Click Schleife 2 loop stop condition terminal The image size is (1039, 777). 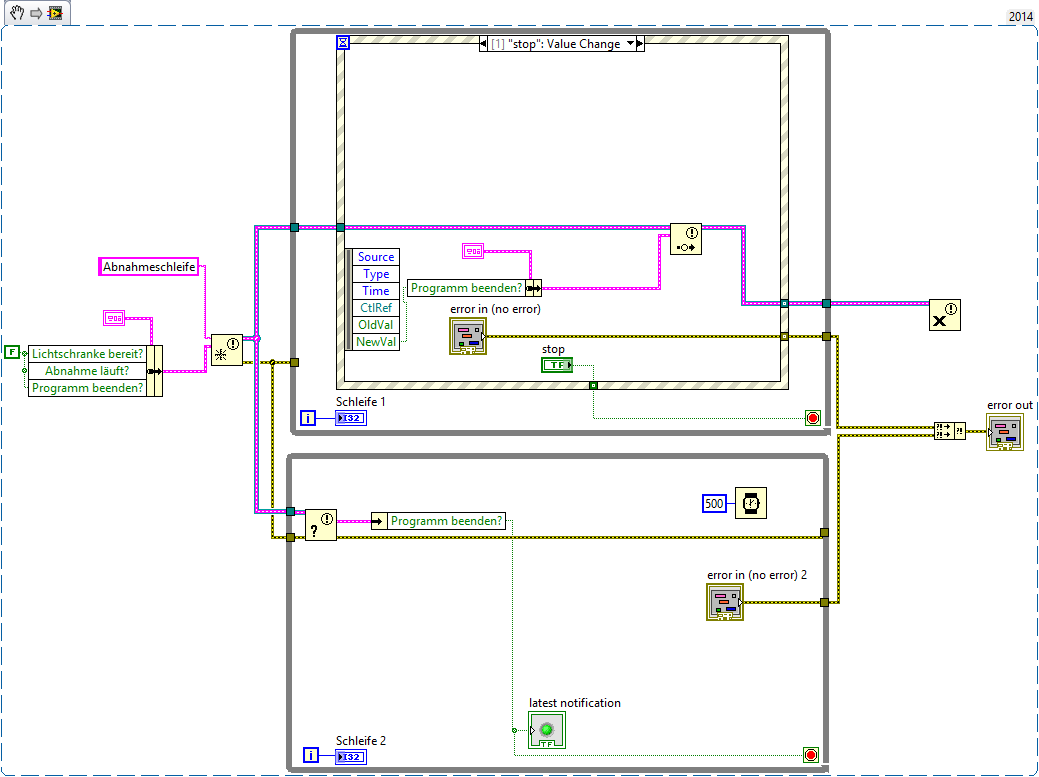pos(810,755)
